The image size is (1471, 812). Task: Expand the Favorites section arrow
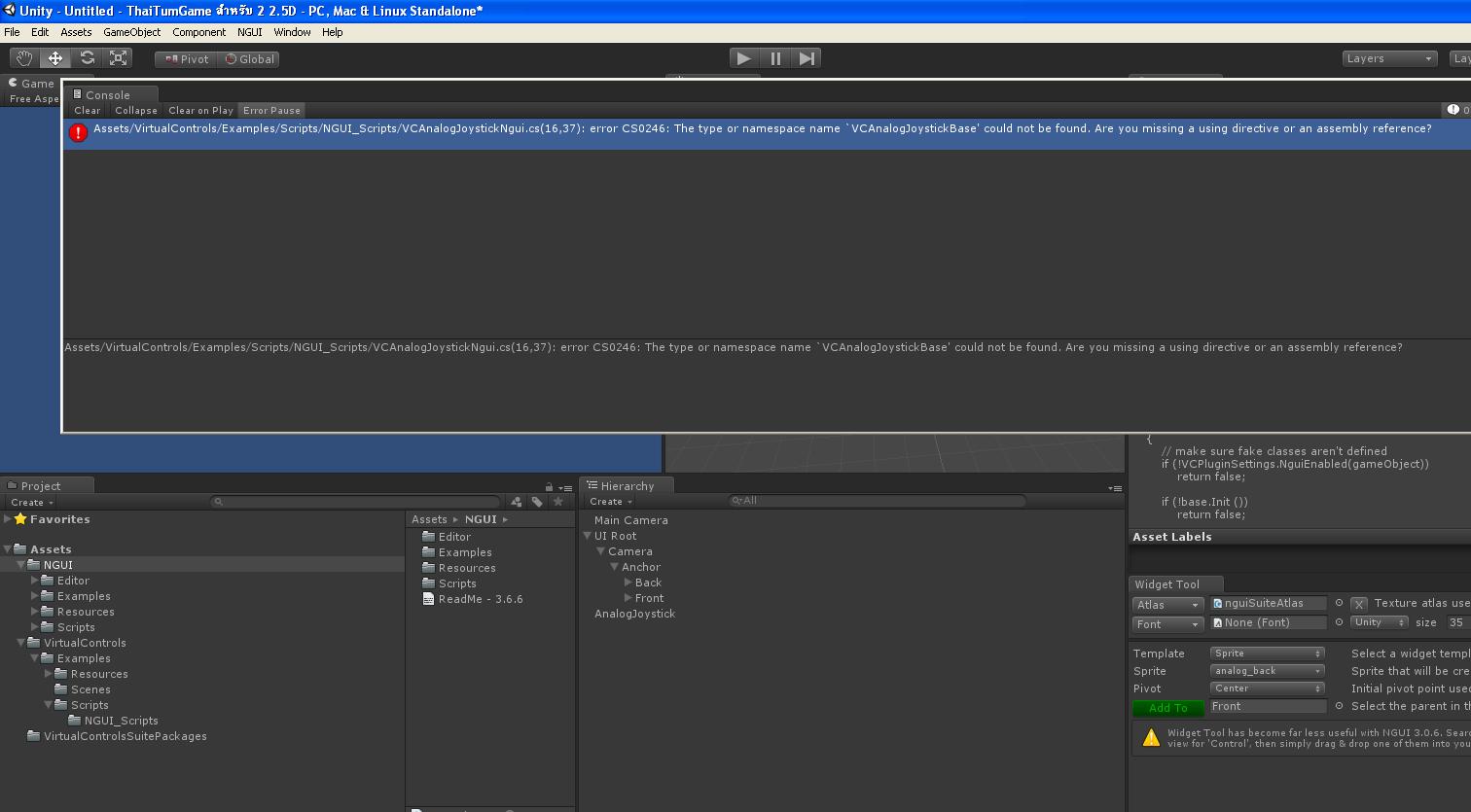coord(8,519)
